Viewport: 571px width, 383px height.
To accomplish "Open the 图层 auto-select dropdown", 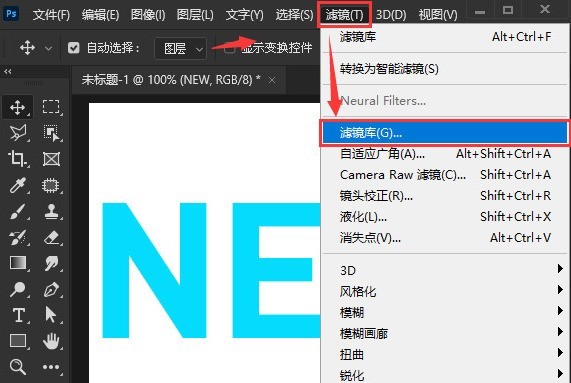I will (181, 48).
